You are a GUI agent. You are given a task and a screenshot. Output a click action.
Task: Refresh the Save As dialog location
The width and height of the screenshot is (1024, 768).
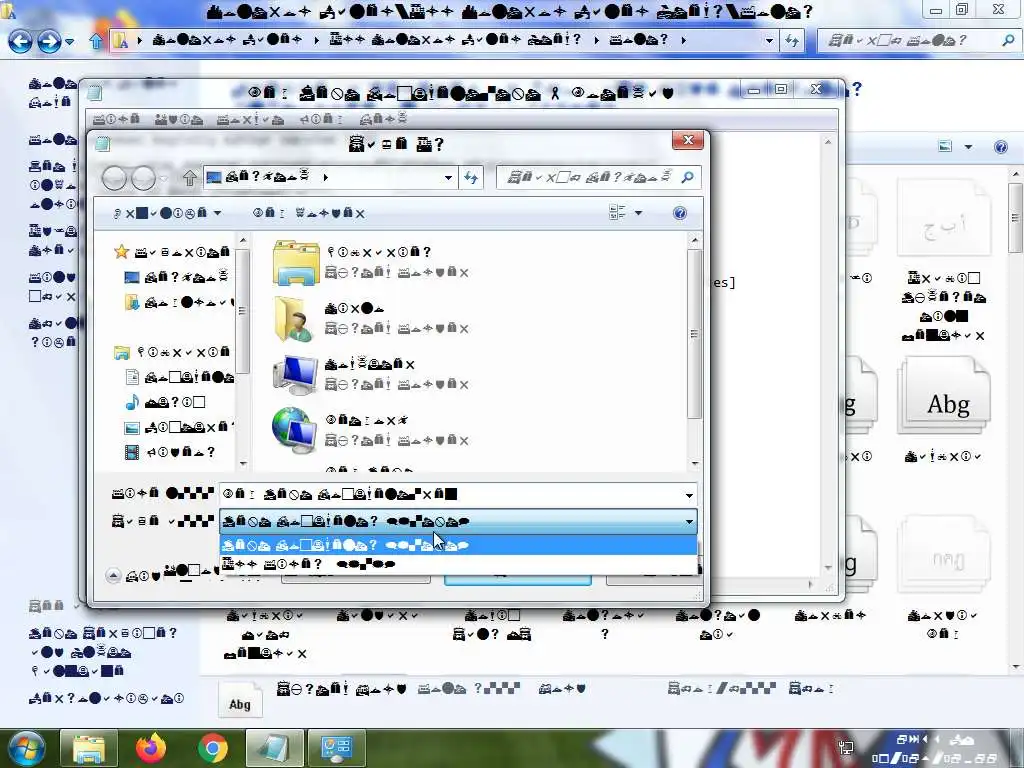472,178
